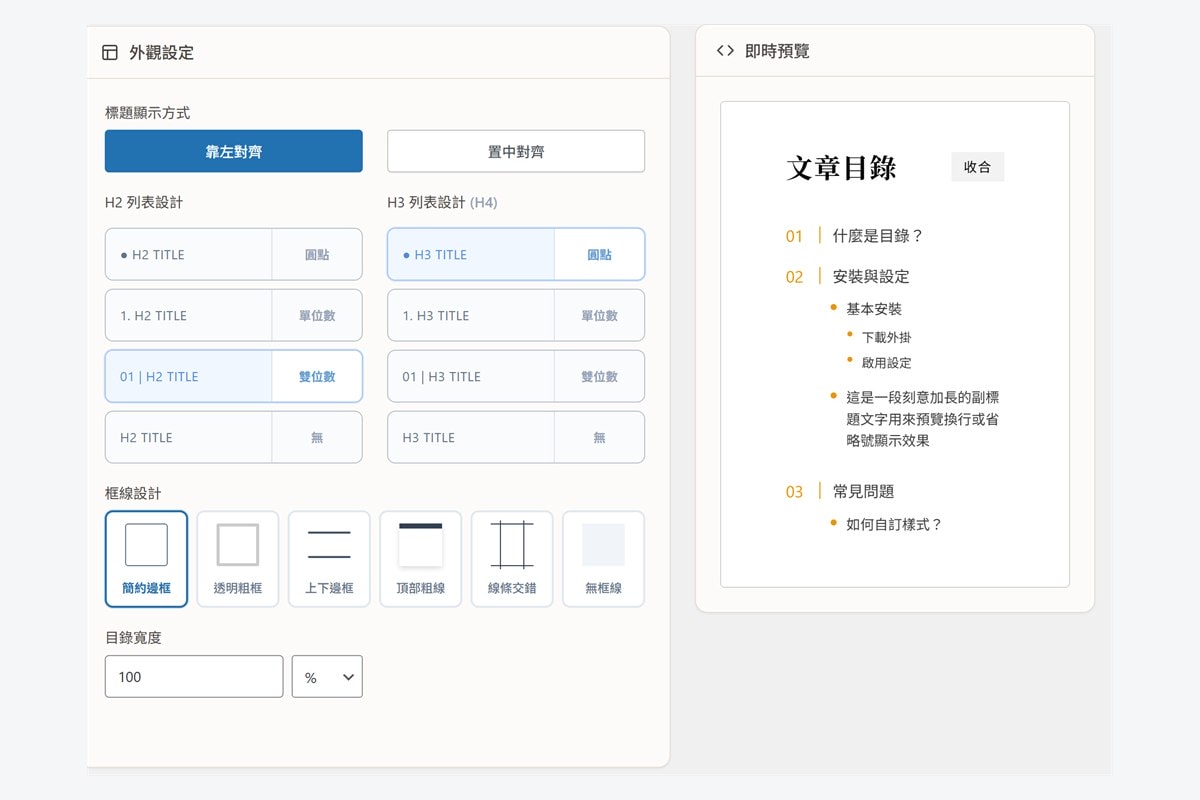The image size is (1200, 800).
Task: Click the 標題顯示方式 label
Action: pos(147,113)
